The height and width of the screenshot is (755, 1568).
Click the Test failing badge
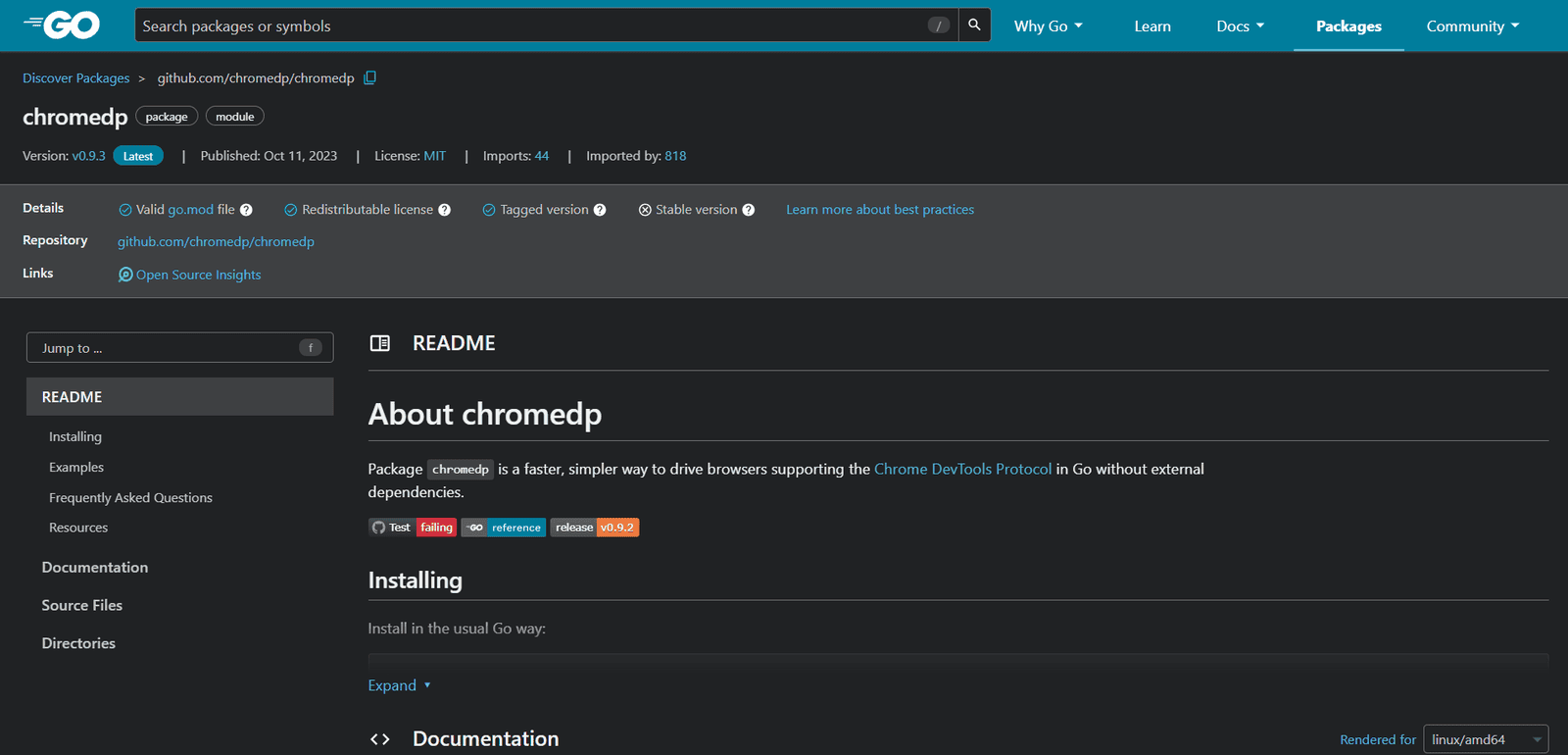[413, 528]
